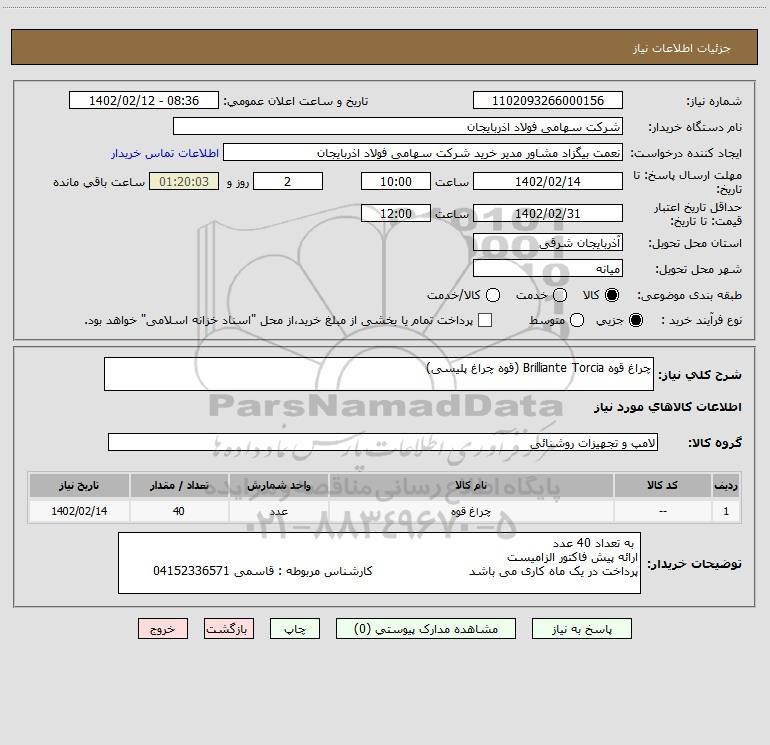Viewport: 770px width, 745px height.
Task: Open مشاهده مدارک پیوستی (0)
Action: click(426, 629)
